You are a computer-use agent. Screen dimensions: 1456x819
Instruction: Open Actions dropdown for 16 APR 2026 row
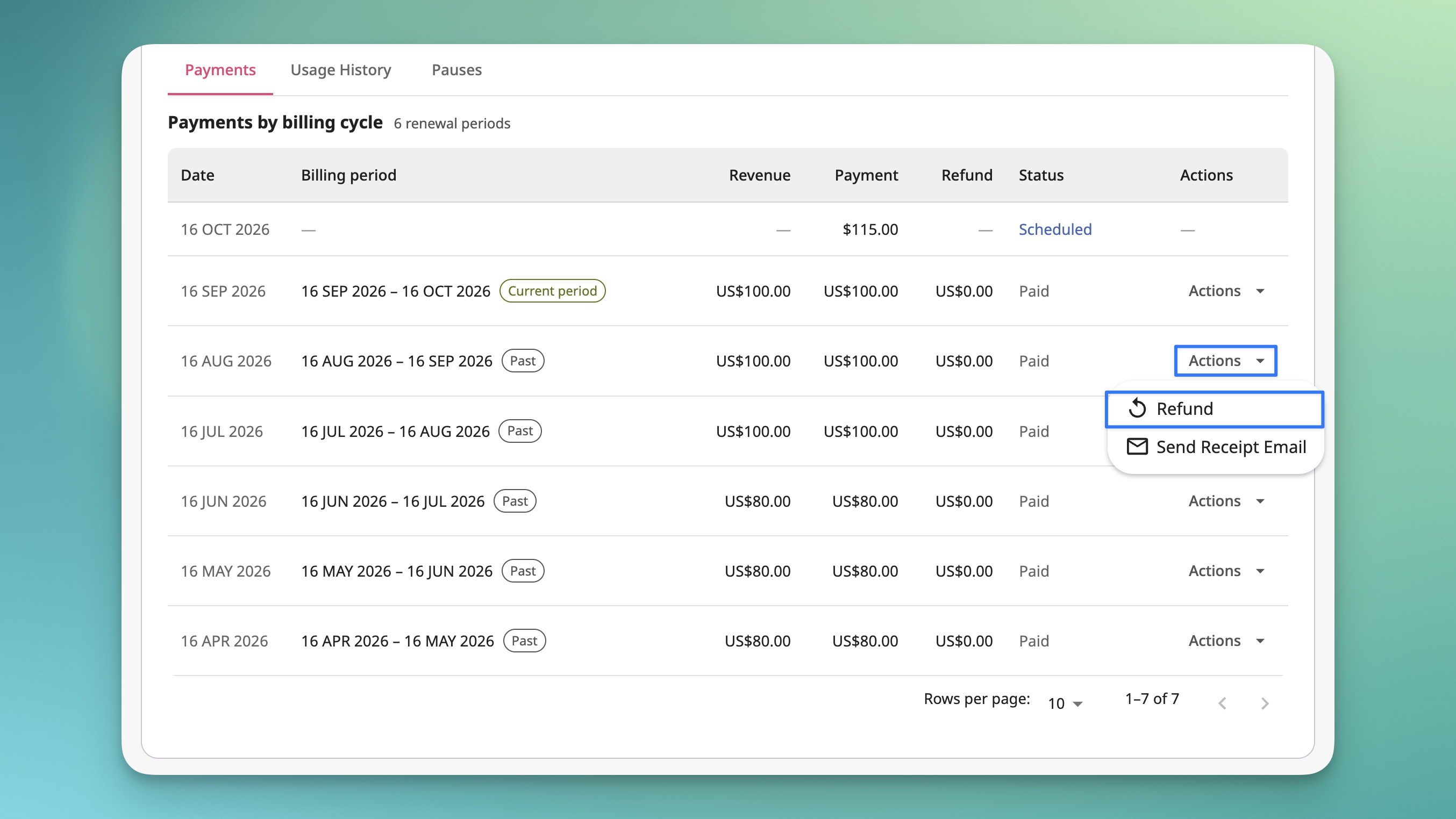click(x=1226, y=641)
